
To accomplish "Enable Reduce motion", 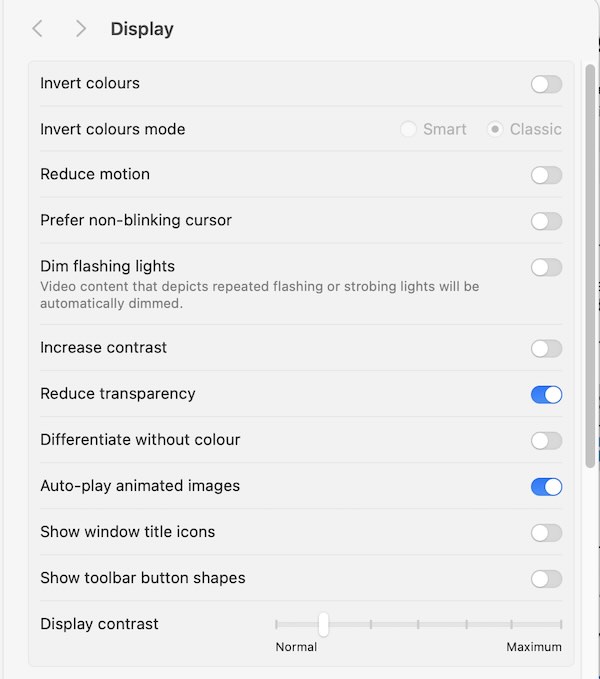I will 546,175.
